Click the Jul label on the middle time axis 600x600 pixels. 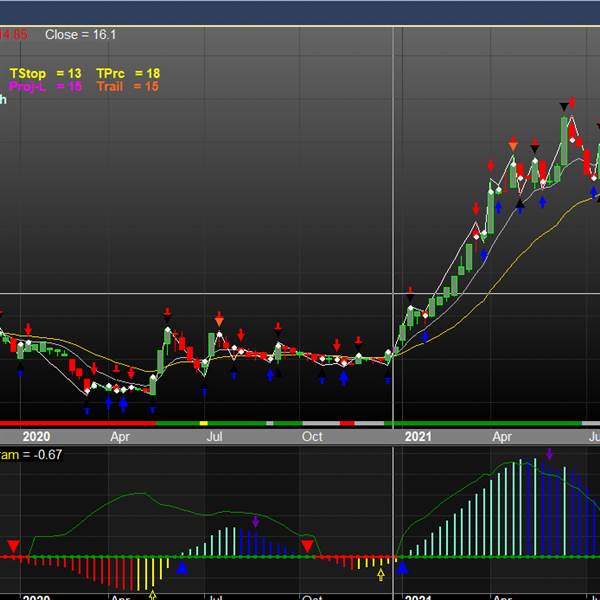[214, 437]
